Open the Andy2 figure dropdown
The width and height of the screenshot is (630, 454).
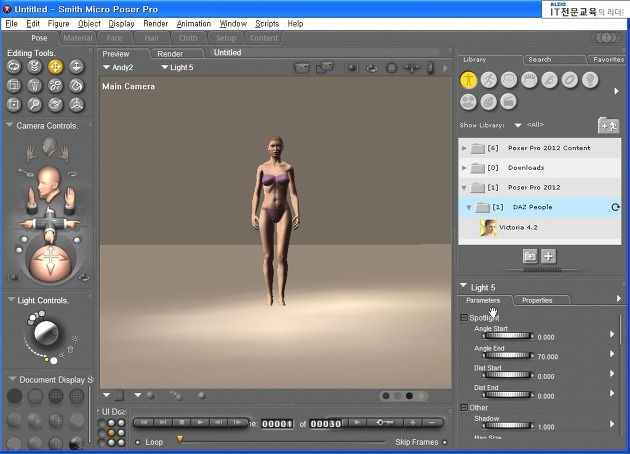pyautogui.click(x=118, y=67)
